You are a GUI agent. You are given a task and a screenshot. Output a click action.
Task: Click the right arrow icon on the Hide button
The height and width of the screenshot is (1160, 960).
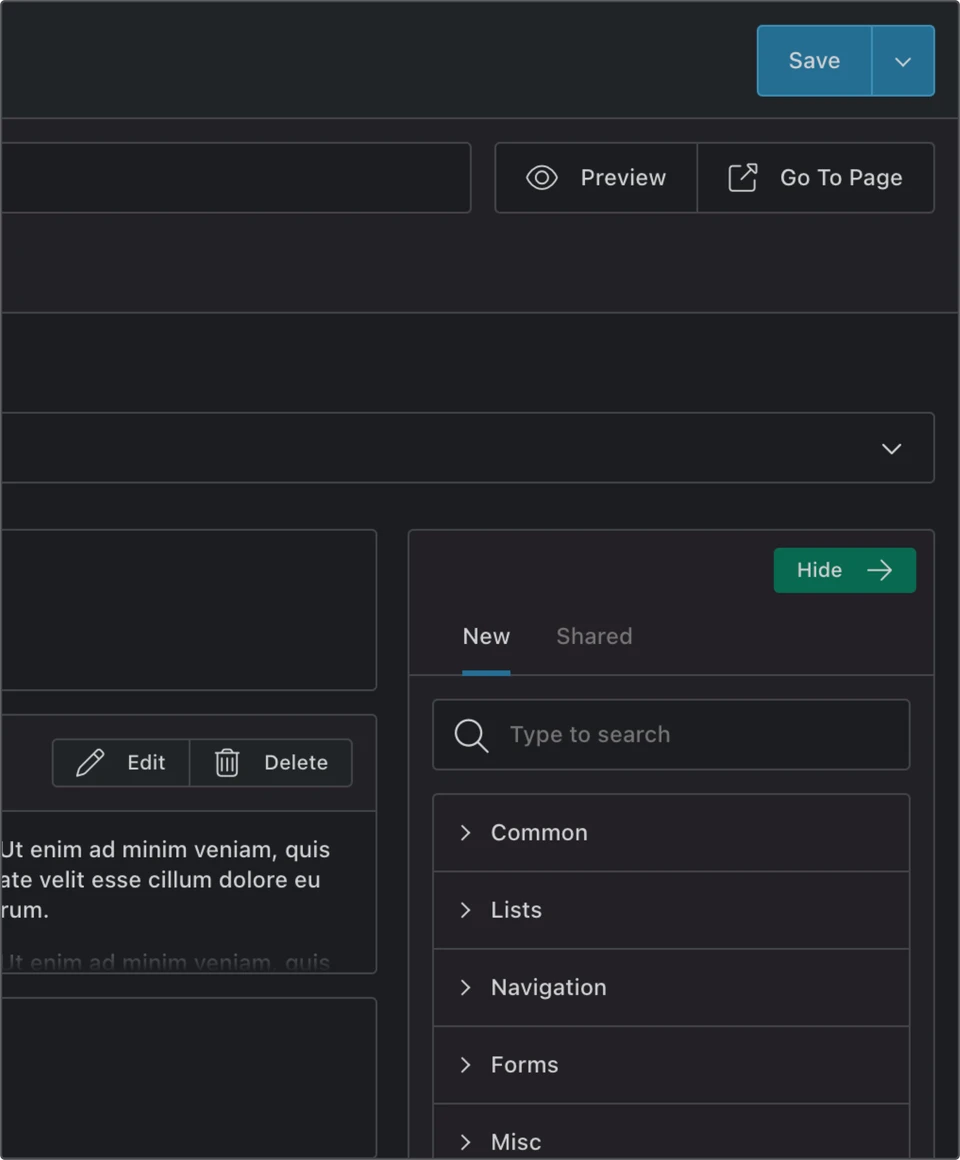click(x=879, y=570)
